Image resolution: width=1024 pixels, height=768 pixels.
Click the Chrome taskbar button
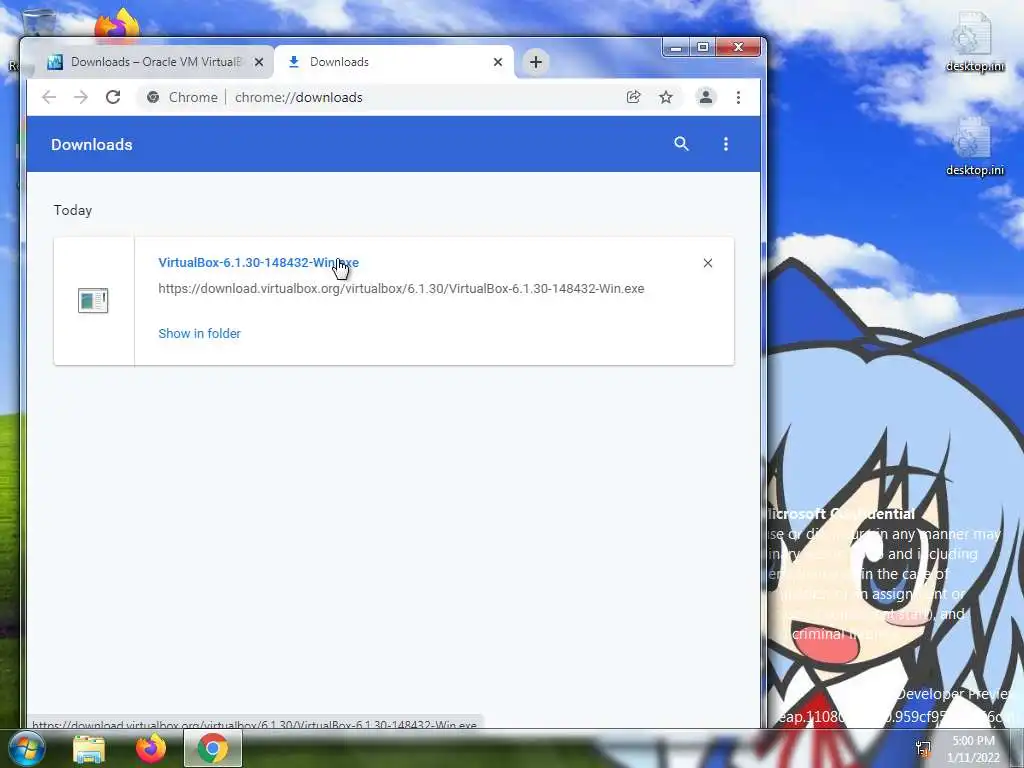(213, 748)
